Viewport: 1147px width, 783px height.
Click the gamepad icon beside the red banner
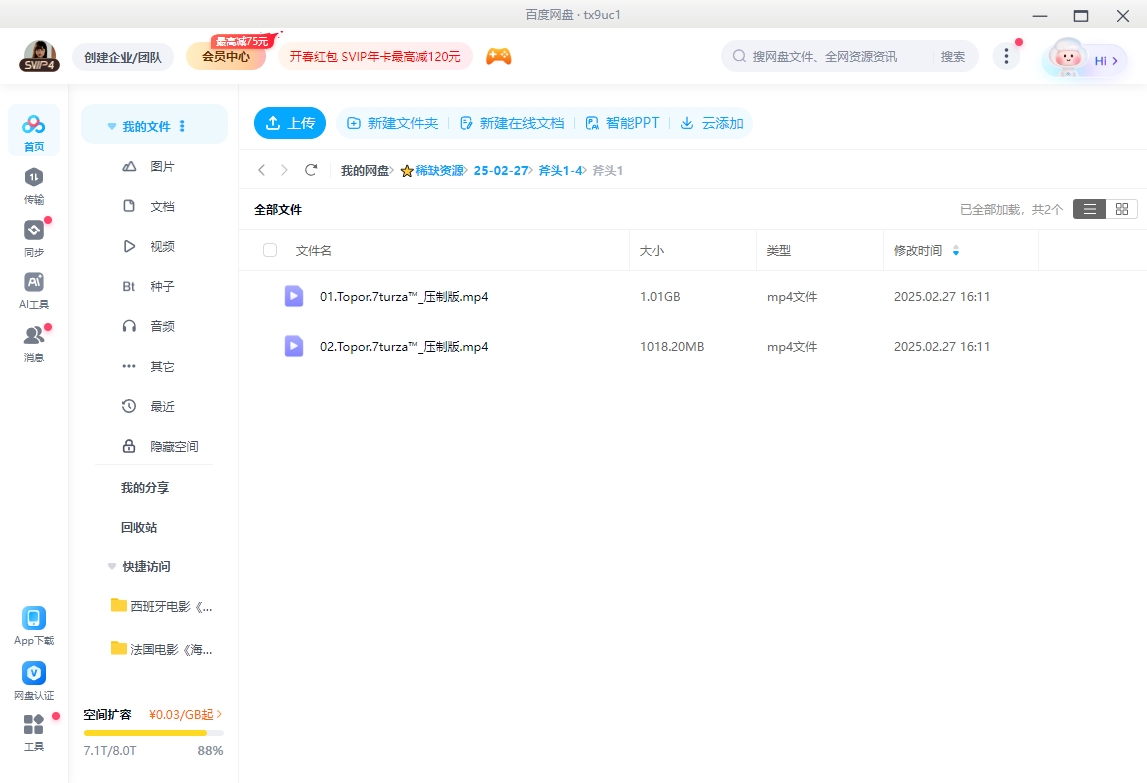[498, 56]
